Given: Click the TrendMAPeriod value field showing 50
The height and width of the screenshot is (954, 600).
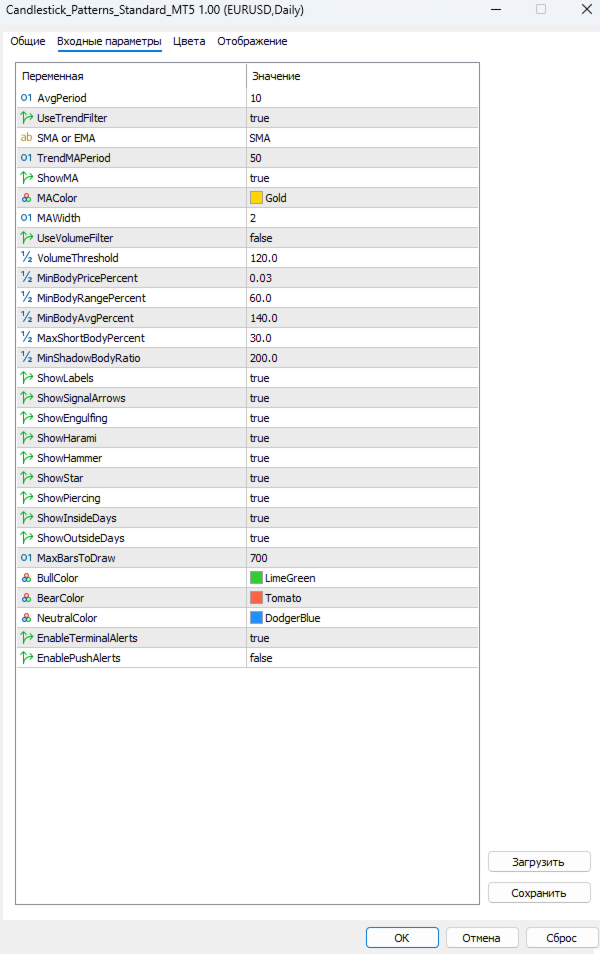Looking at the screenshot, I should click(x=362, y=158).
